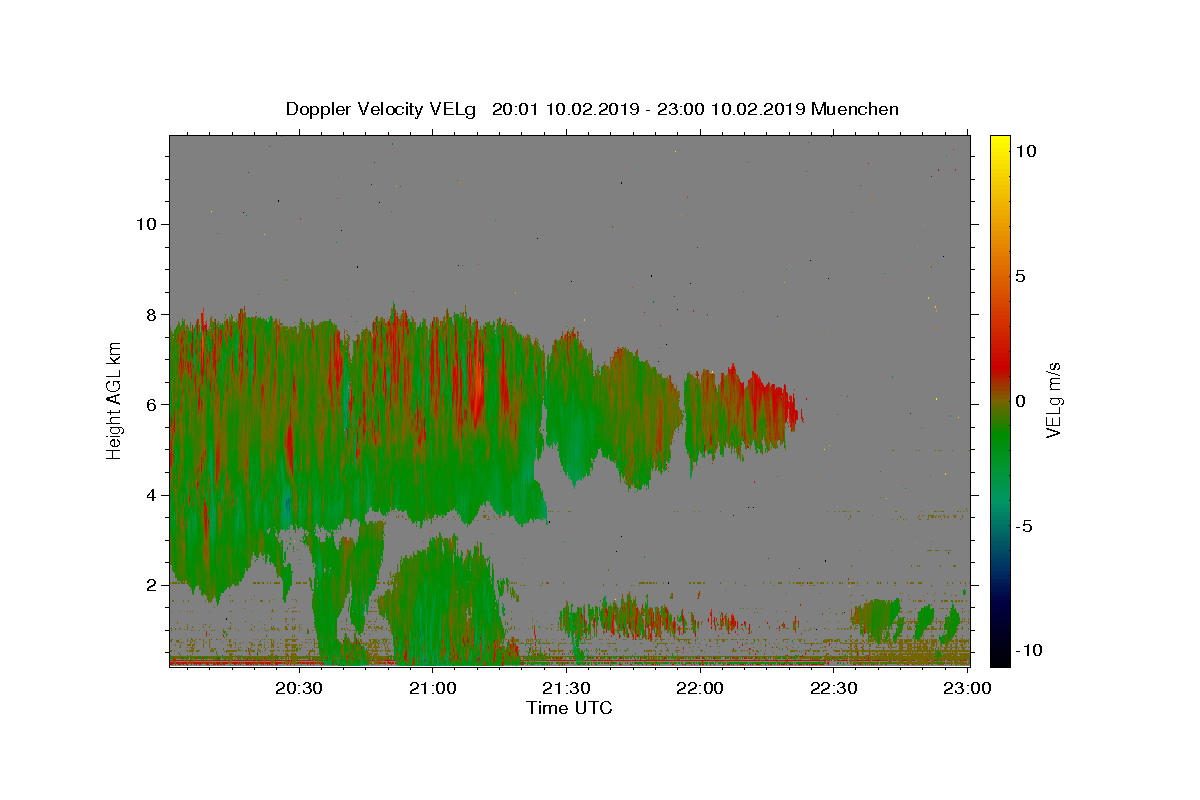Image resolution: width=1200 pixels, height=800 pixels.
Task: Click the Time UTC axis title
Action: pyautogui.click(x=569, y=708)
